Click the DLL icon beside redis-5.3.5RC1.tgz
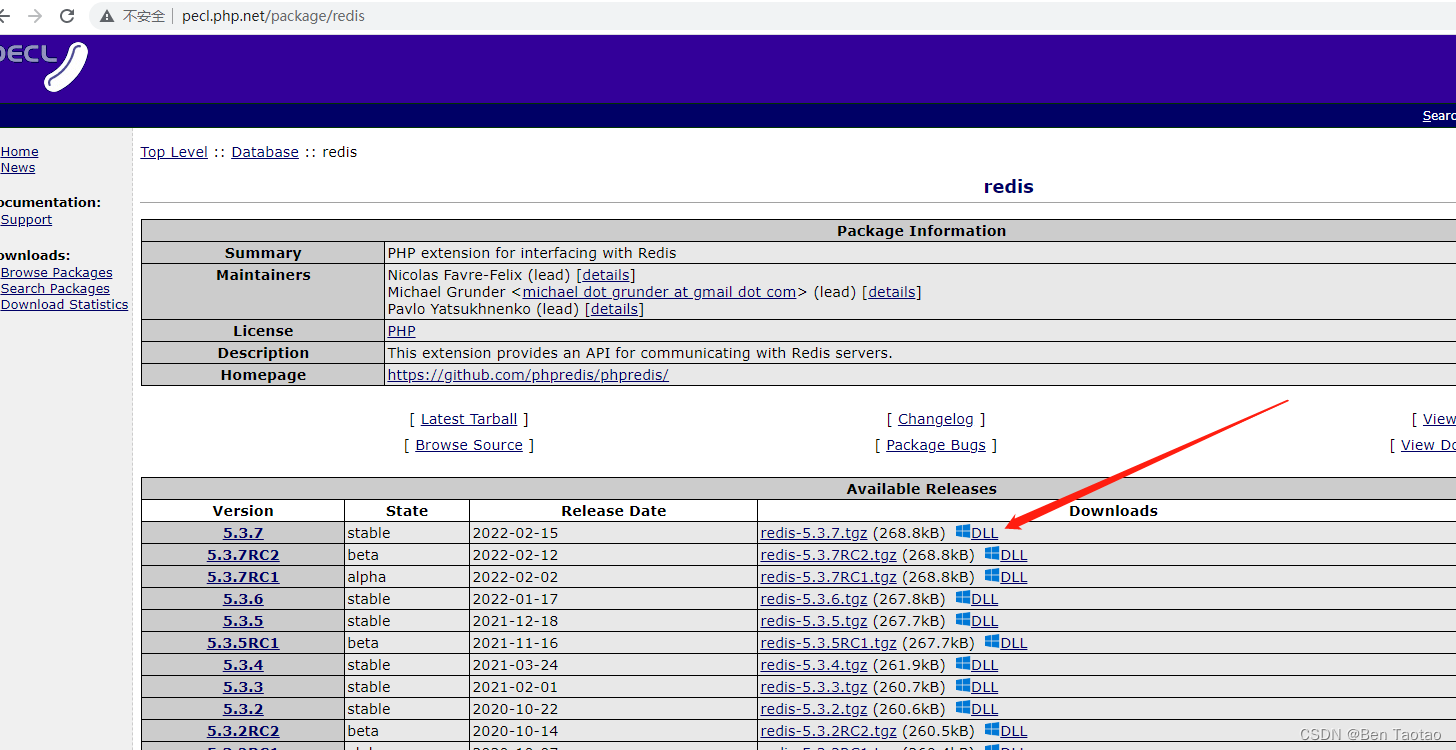The height and width of the screenshot is (750, 1456). (1006, 642)
